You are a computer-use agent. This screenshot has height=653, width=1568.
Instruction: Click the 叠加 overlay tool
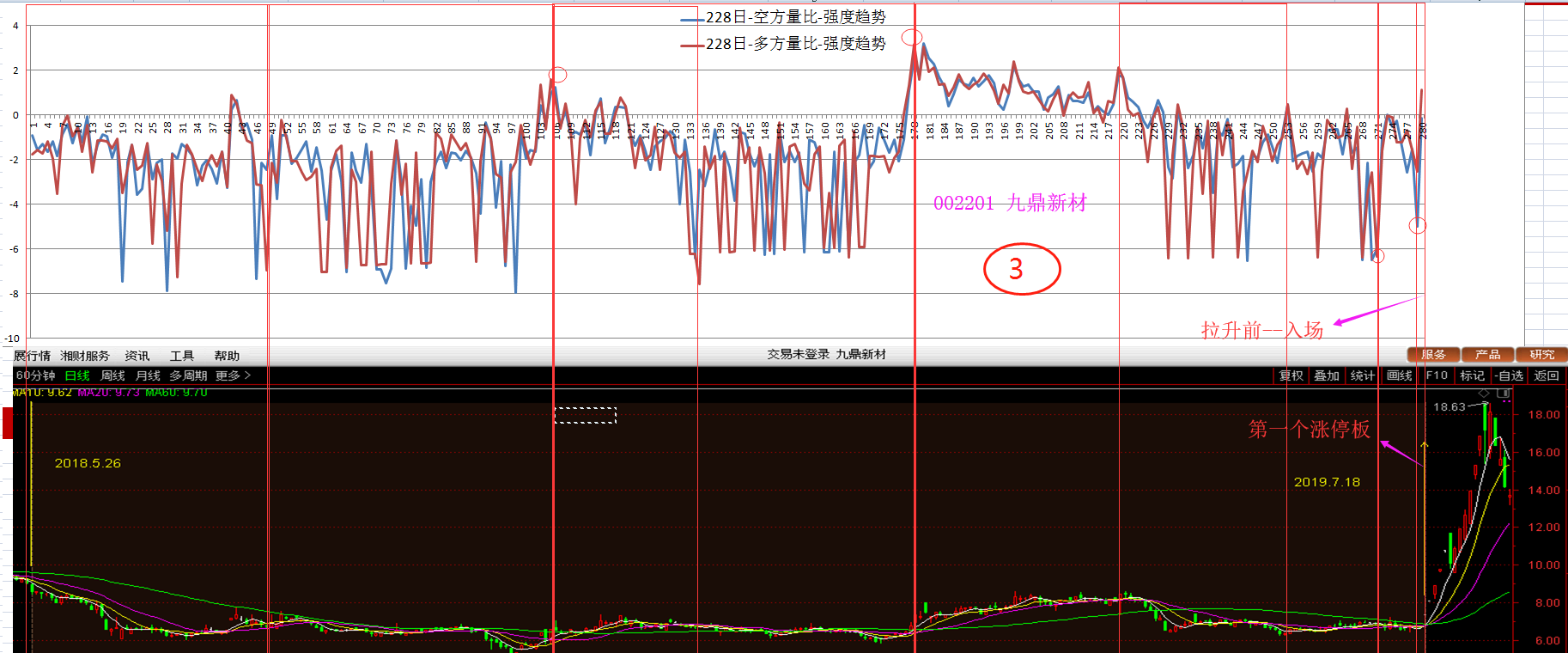(x=1327, y=375)
